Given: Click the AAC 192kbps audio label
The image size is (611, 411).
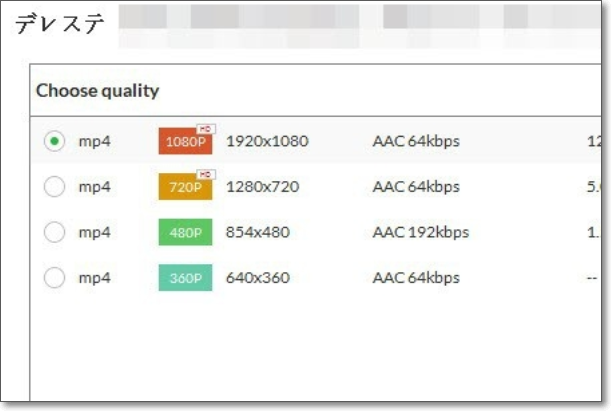Looking at the screenshot, I should click(x=420, y=232).
